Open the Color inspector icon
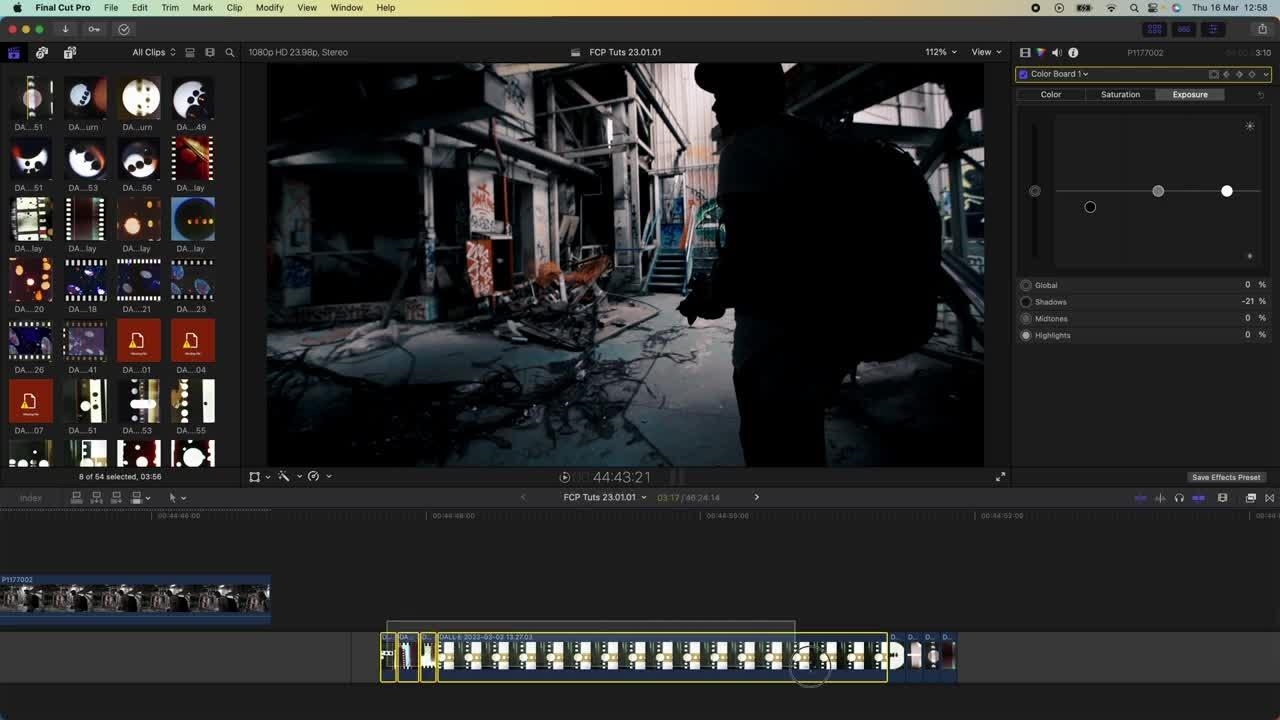 click(x=1040, y=52)
